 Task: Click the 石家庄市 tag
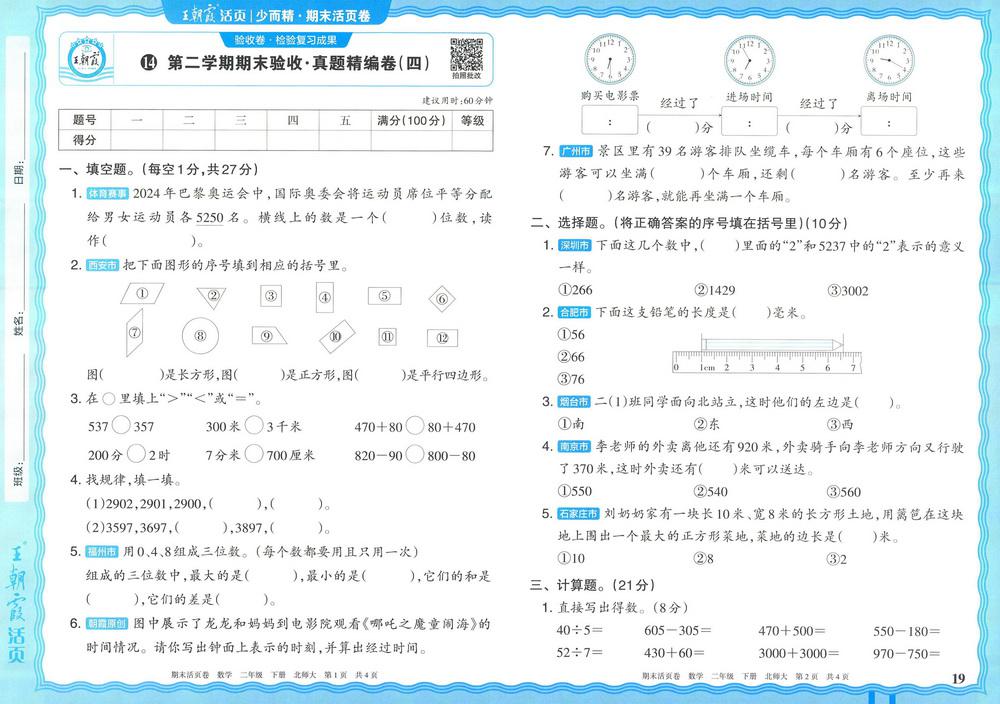(x=579, y=513)
